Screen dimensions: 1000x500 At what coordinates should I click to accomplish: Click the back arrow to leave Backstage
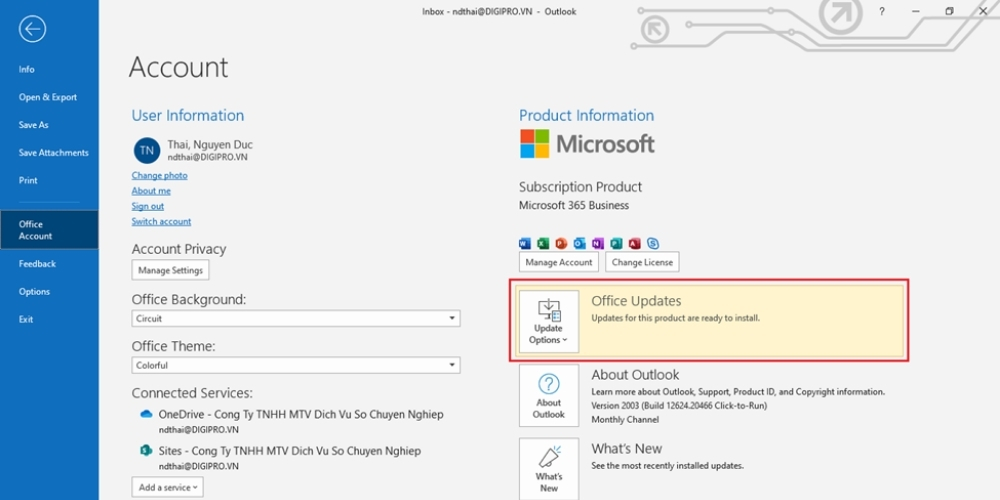point(32,29)
